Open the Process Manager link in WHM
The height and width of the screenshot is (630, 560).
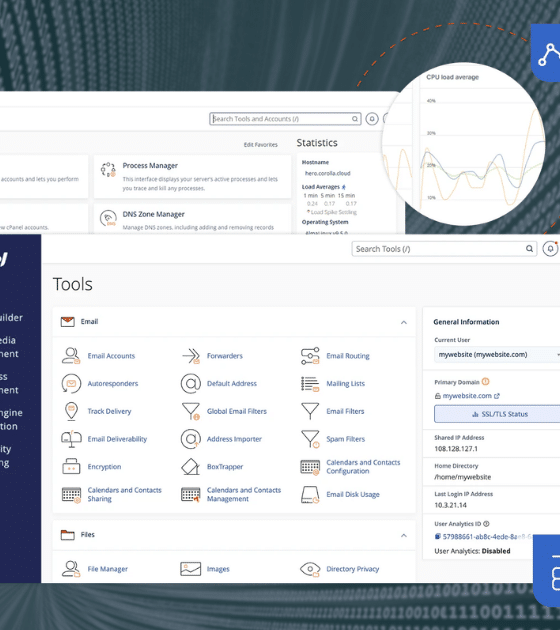coord(150,166)
